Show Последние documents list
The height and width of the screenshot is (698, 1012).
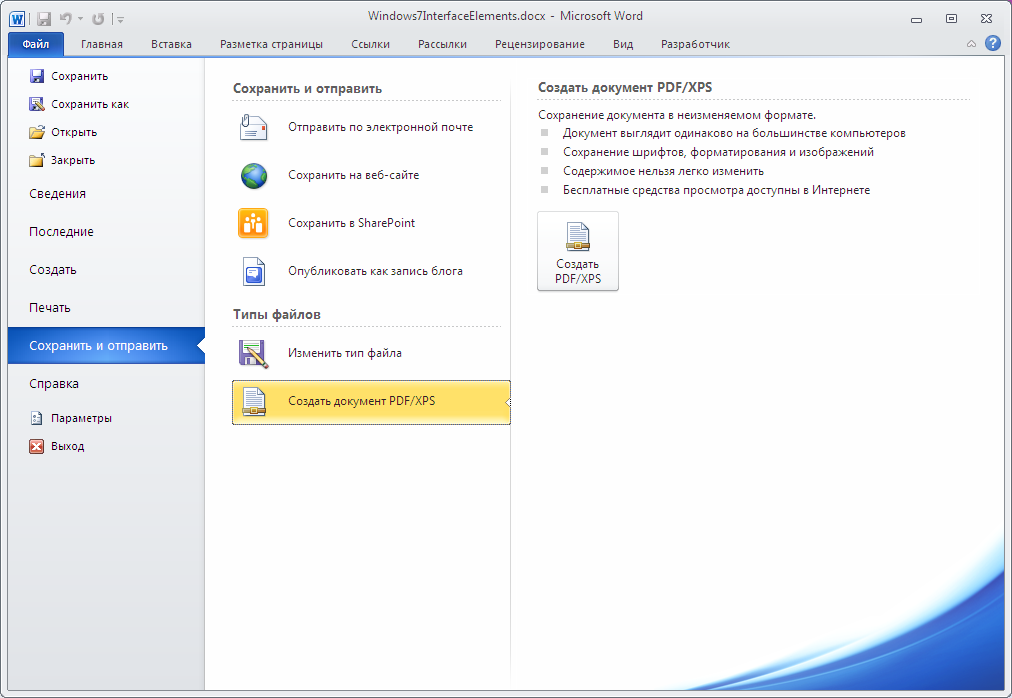(x=61, y=232)
